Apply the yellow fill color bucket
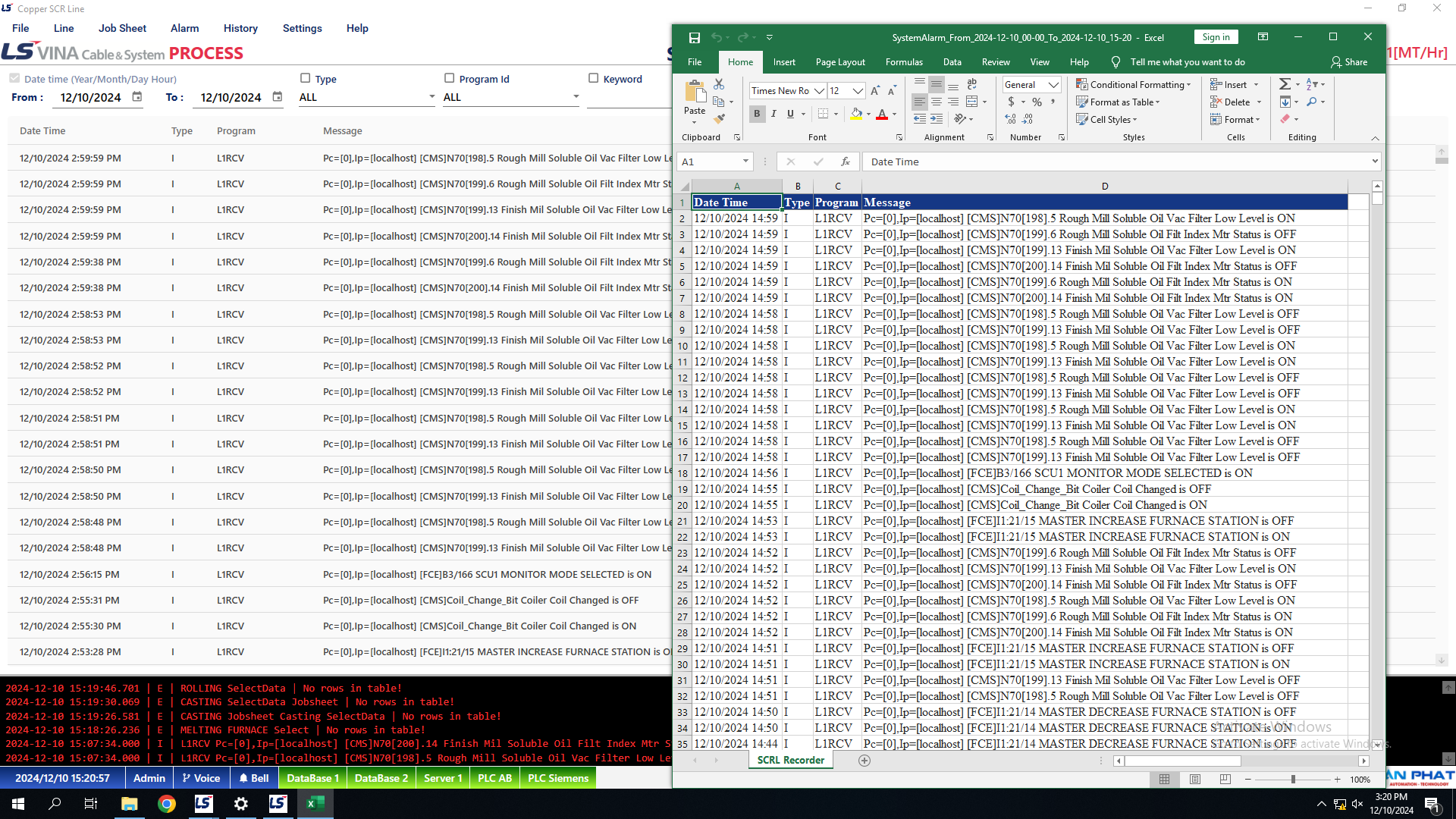The width and height of the screenshot is (1456, 819). [856, 114]
